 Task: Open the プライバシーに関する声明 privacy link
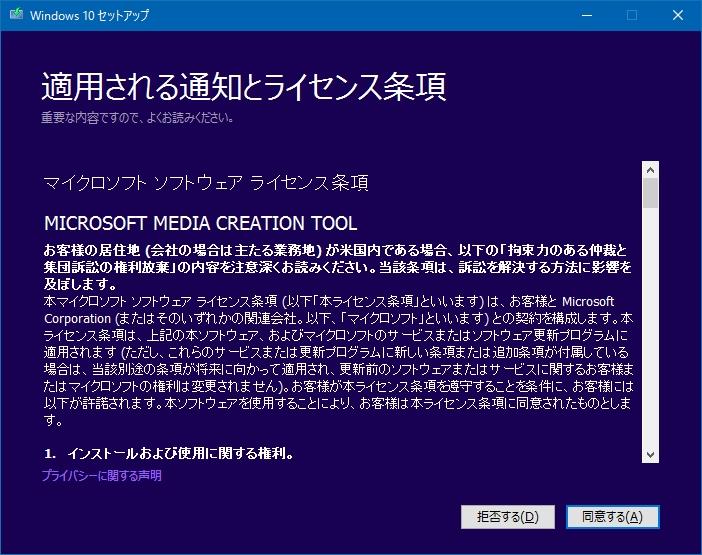coord(102,475)
